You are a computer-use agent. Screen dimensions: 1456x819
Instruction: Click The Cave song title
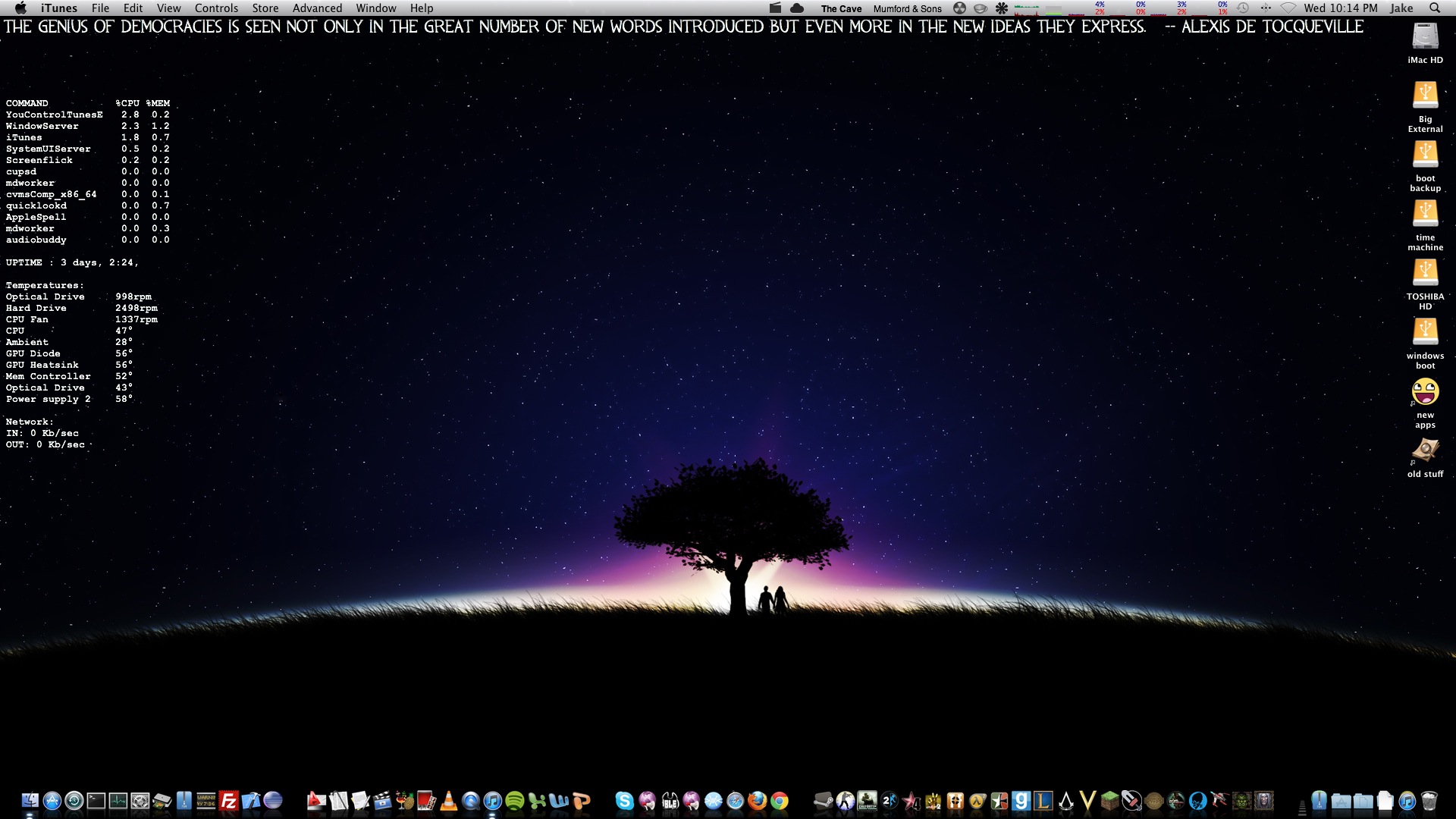tap(841, 9)
